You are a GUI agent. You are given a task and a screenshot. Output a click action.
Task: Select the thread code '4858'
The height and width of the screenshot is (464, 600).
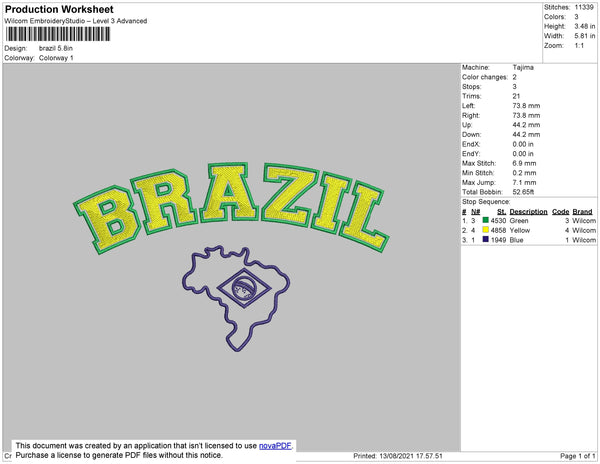tap(498, 230)
